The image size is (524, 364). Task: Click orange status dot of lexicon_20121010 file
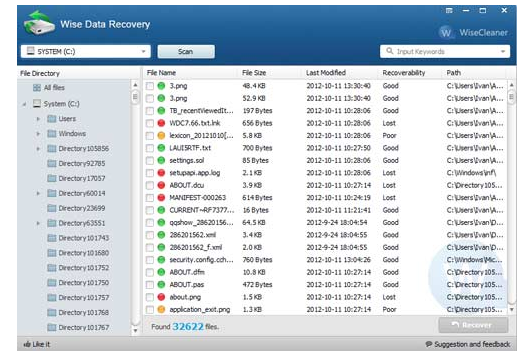pos(161,135)
